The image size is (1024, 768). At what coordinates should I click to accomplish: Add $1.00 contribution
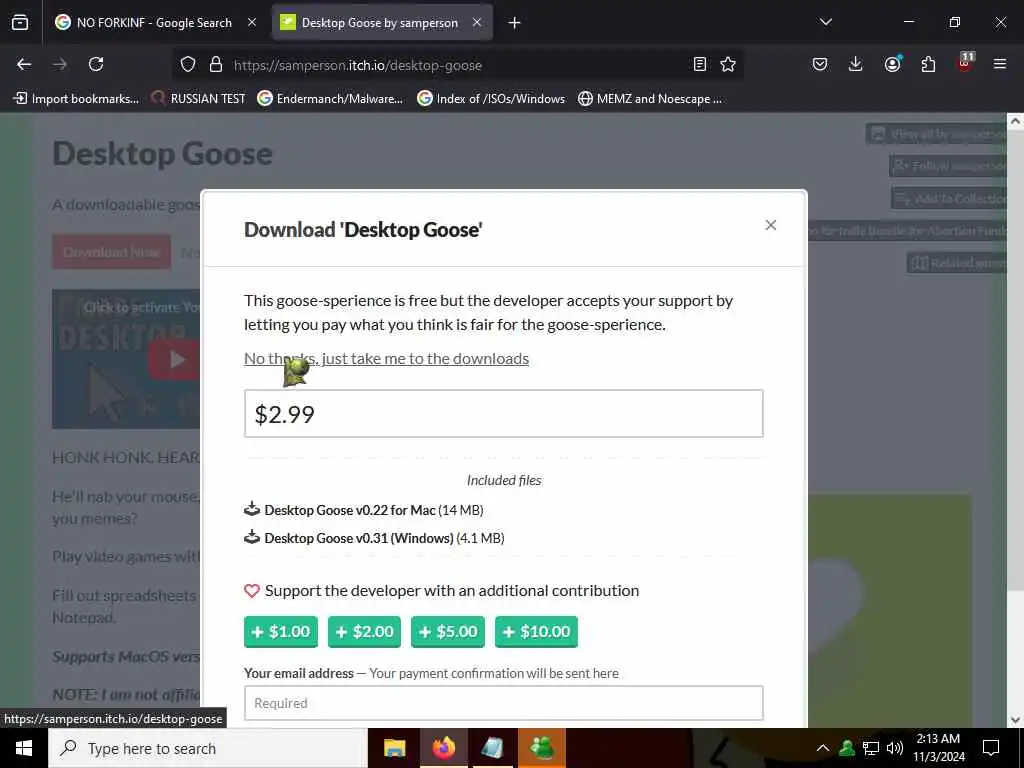click(x=281, y=632)
